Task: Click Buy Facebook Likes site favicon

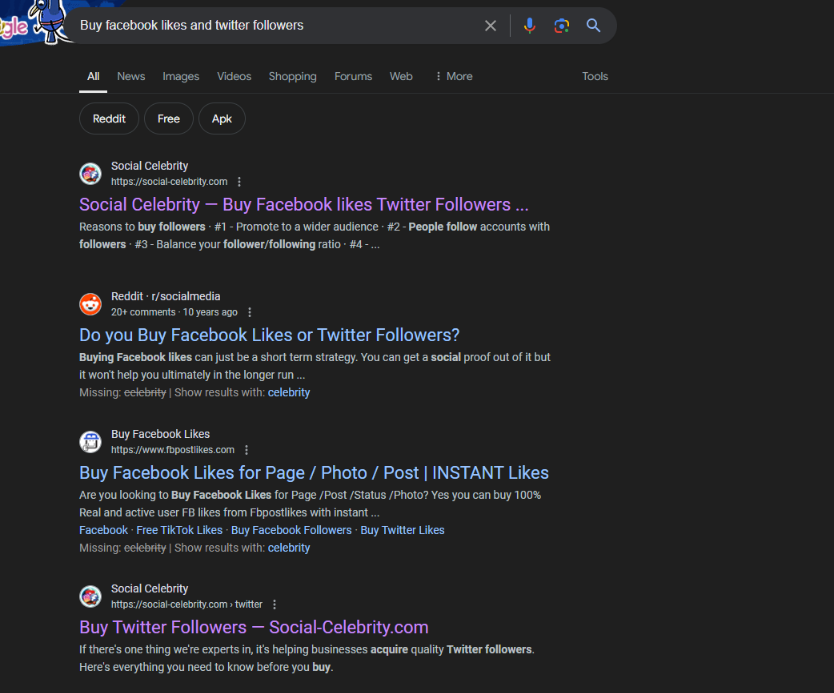Action: coord(90,442)
